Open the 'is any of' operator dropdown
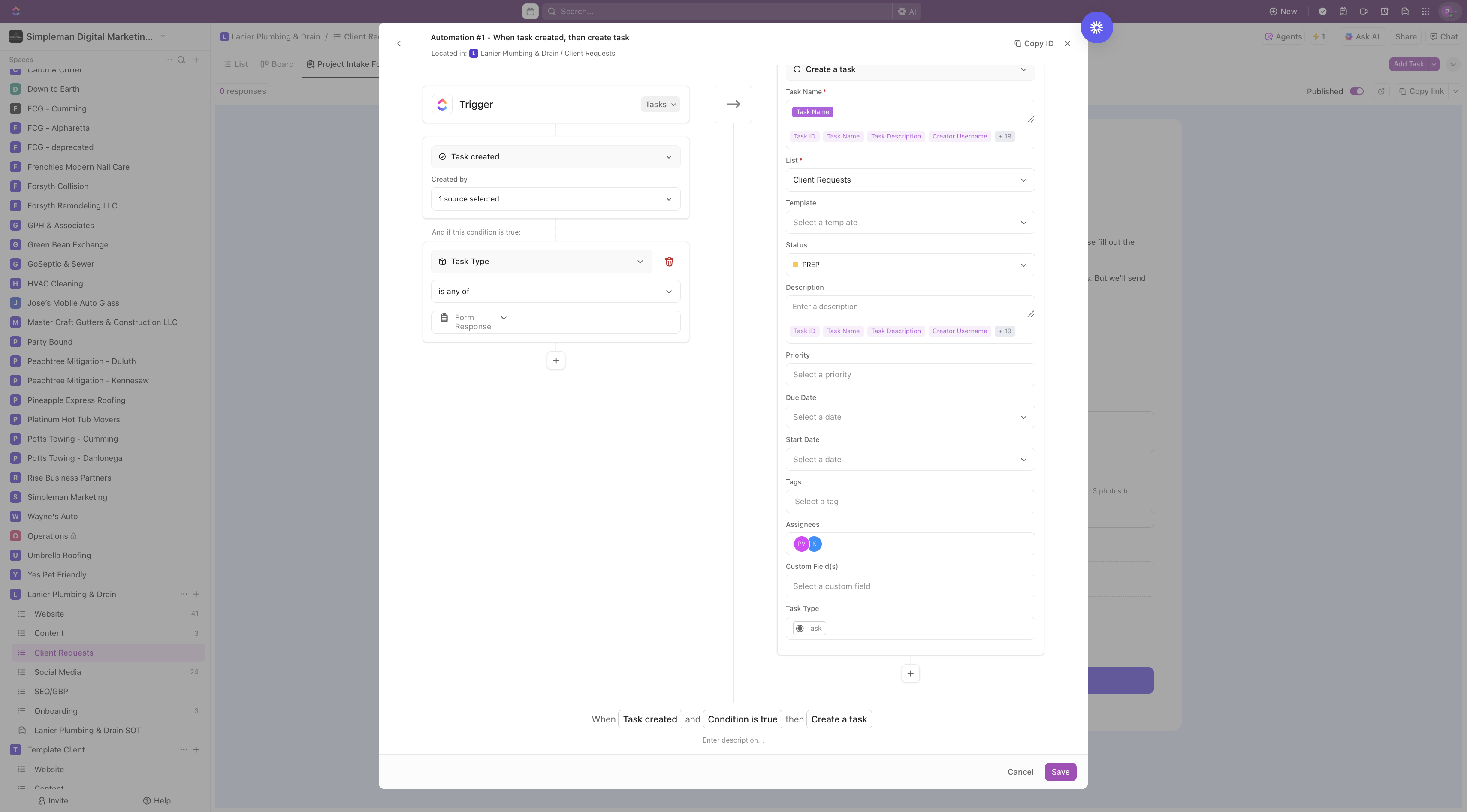 556,292
